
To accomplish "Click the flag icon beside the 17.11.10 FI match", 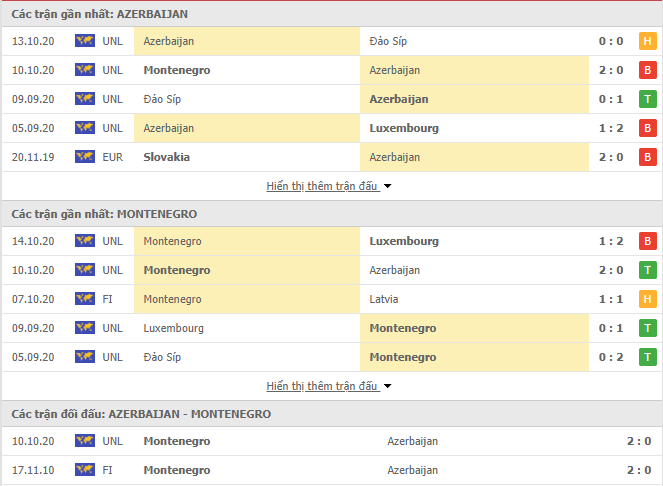I will click(85, 470).
